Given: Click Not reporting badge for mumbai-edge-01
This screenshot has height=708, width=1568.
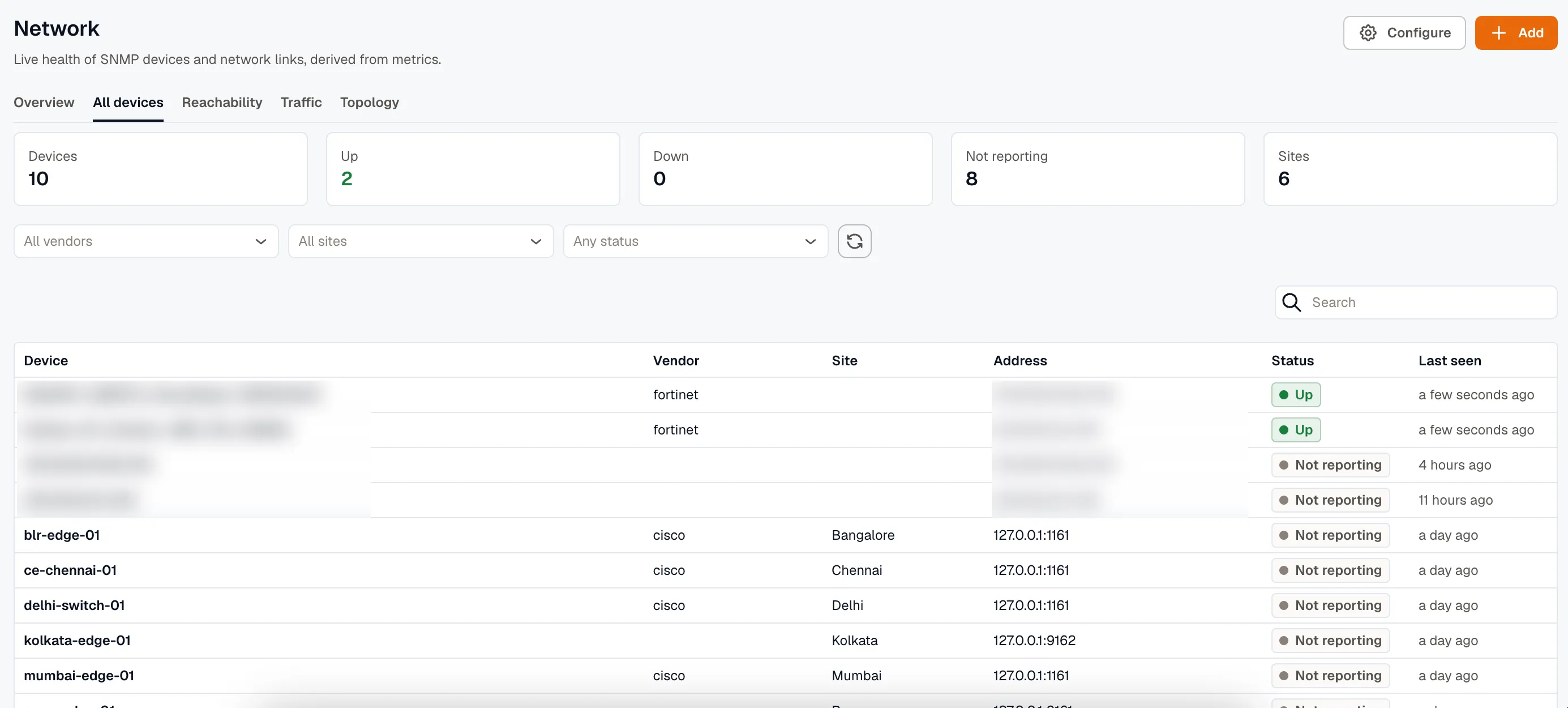Looking at the screenshot, I should (1330, 676).
